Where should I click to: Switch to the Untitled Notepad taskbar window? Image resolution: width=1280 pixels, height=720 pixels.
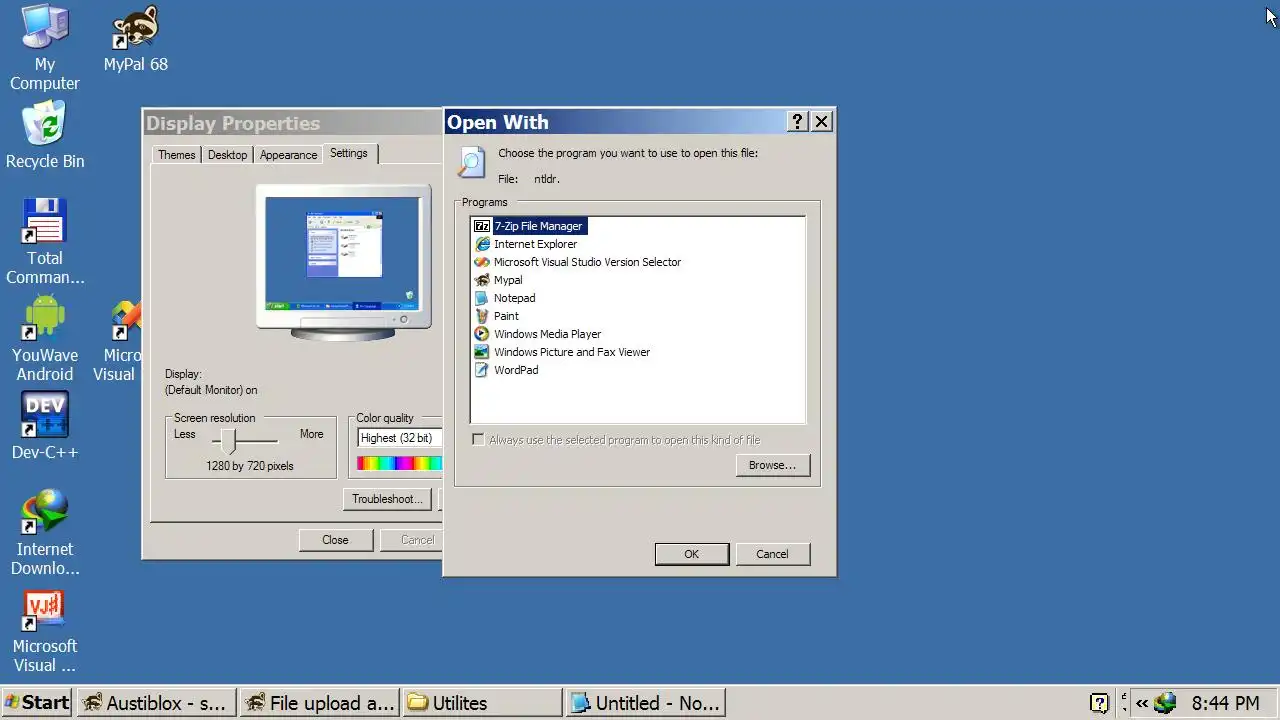[645, 703]
